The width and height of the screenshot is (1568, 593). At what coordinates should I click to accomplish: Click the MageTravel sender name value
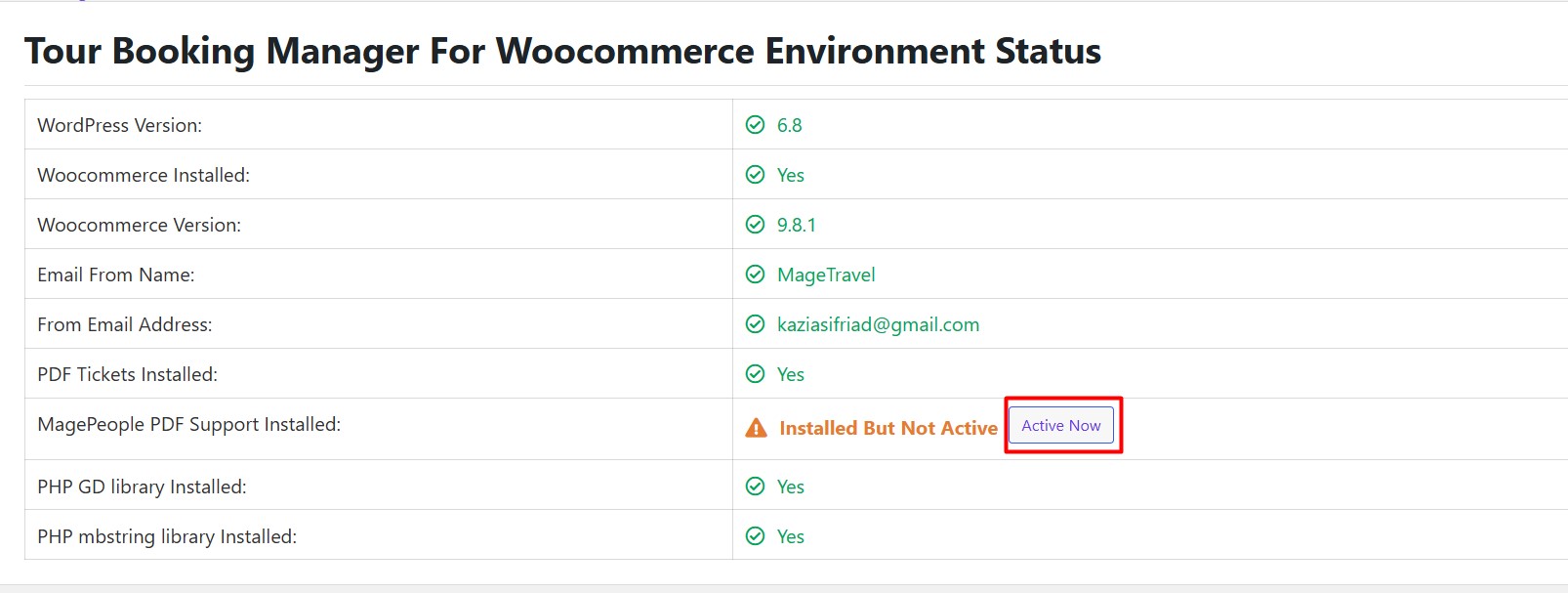pyautogui.click(x=826, y=275)
